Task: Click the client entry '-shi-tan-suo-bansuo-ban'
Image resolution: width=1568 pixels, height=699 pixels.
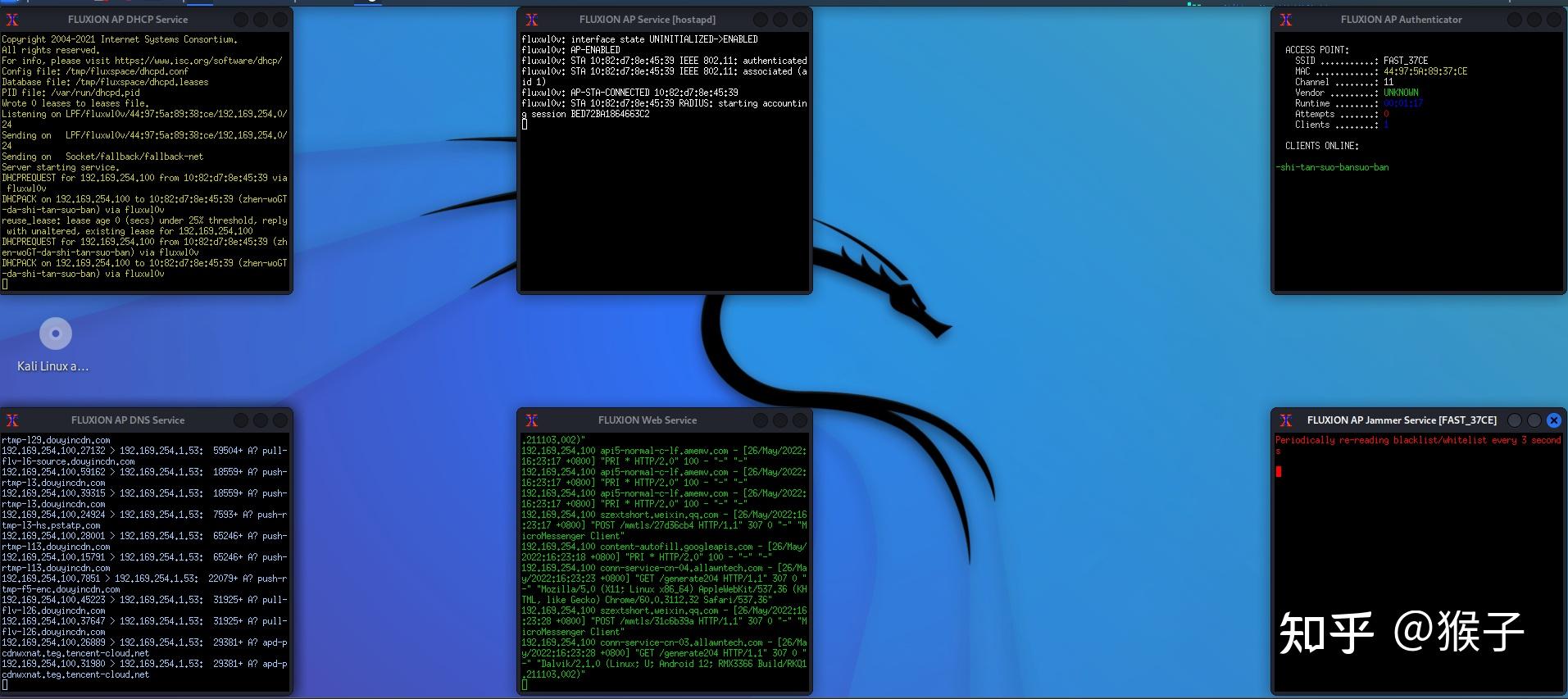Action: coord(1333,167)
